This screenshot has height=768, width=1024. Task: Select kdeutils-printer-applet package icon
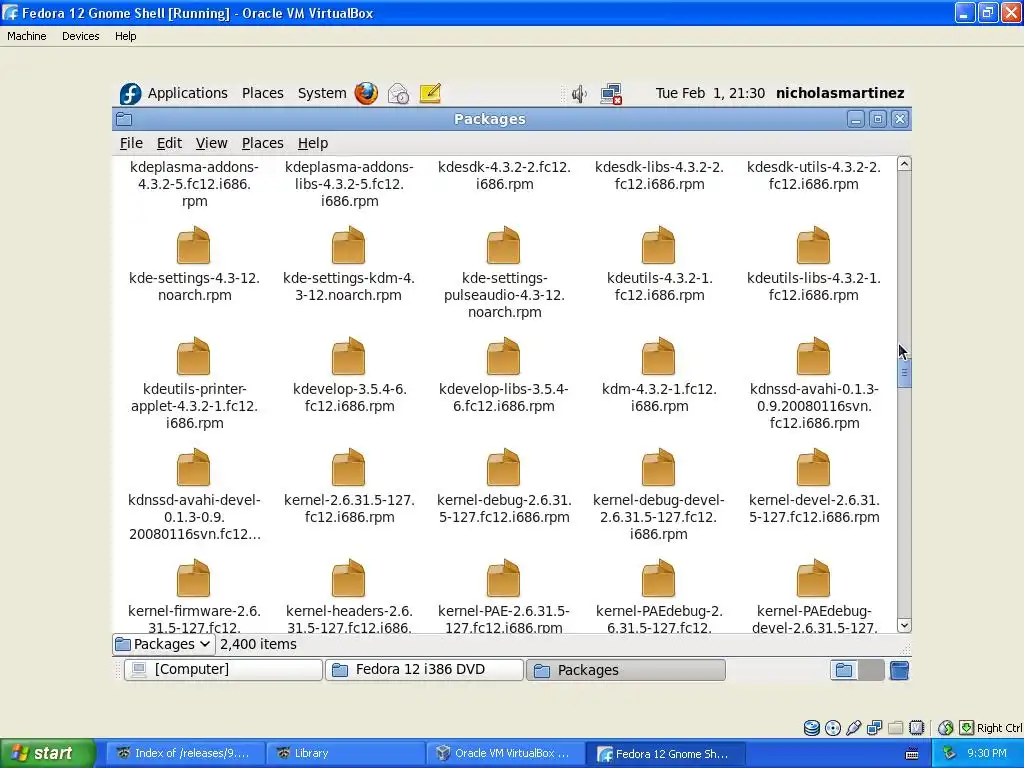pos(193,356)
